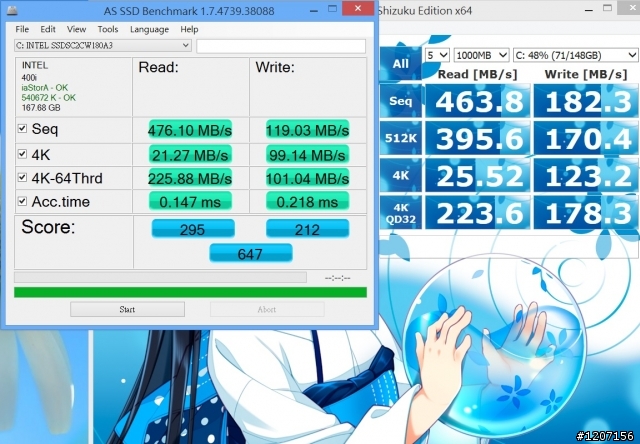The width and height of the screenshot is (640, 444).
Task: Click the iaStorA - OK driver status text
Action: point(44,87)
